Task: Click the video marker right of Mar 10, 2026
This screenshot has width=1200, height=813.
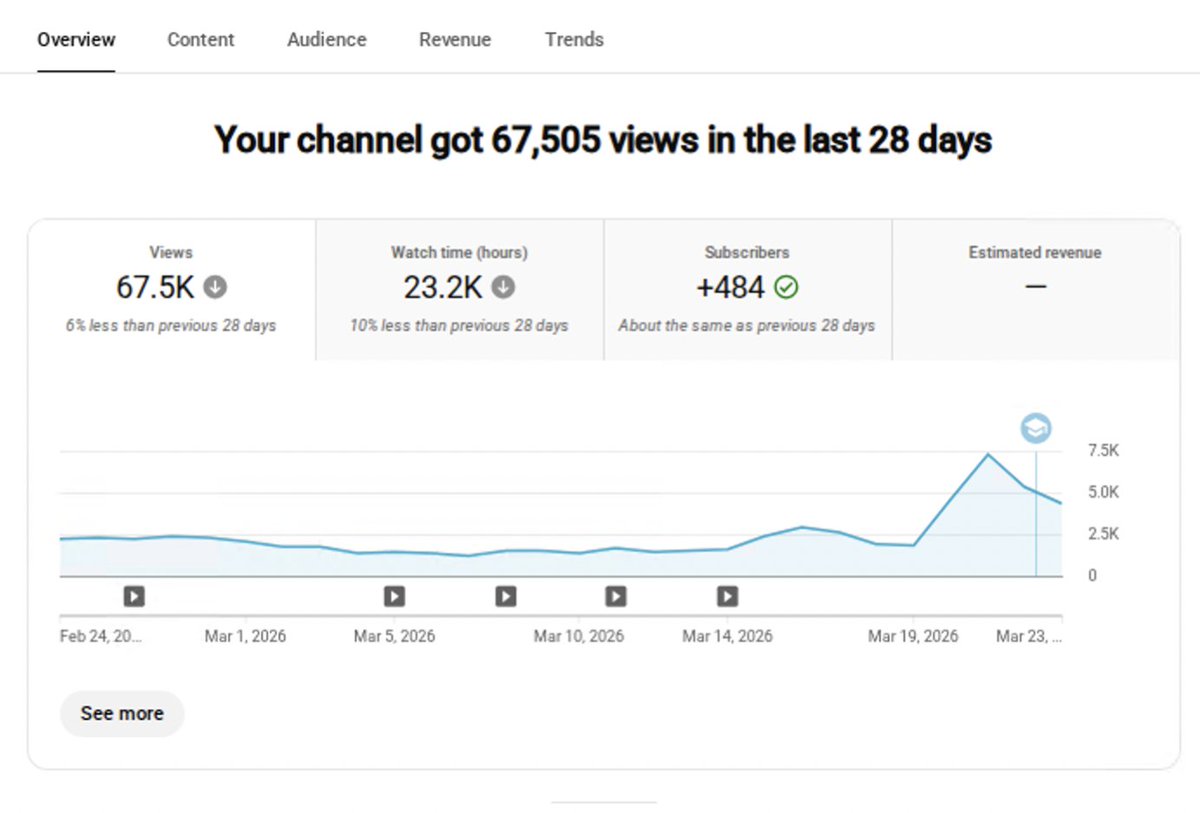Action: click(616, 597)
